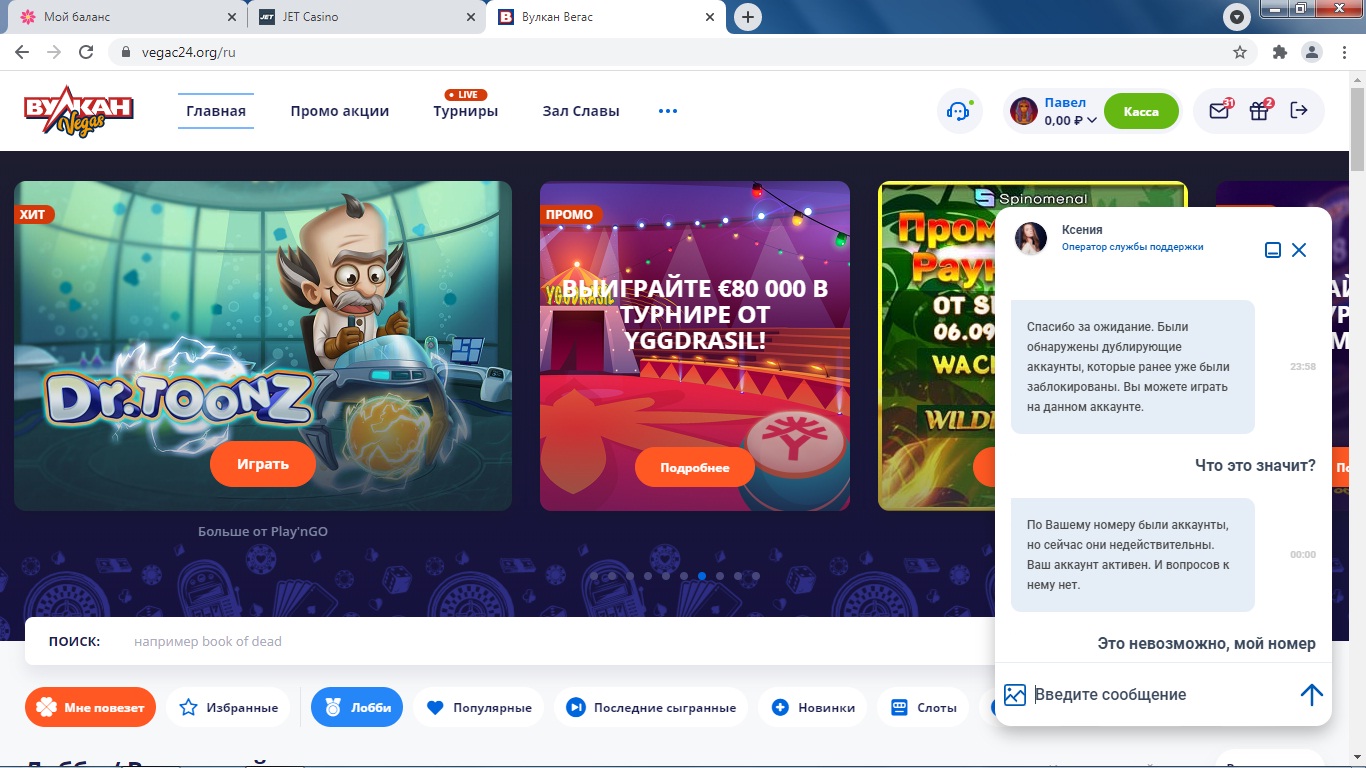This screenshot has height=768, width=1366.
Task: Select the highlighted active carousel dot
Action: [x=702, y=576]
